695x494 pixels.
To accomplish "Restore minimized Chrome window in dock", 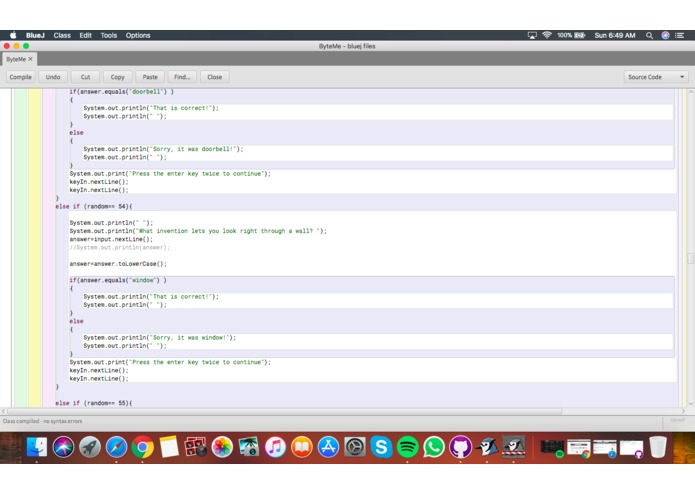I will [578, 447].
